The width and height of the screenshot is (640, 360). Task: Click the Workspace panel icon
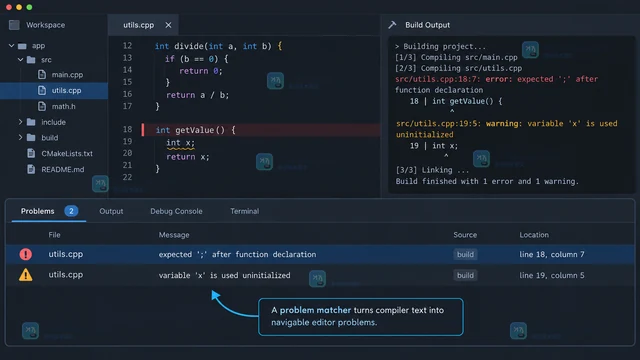(x=14, y=25)
